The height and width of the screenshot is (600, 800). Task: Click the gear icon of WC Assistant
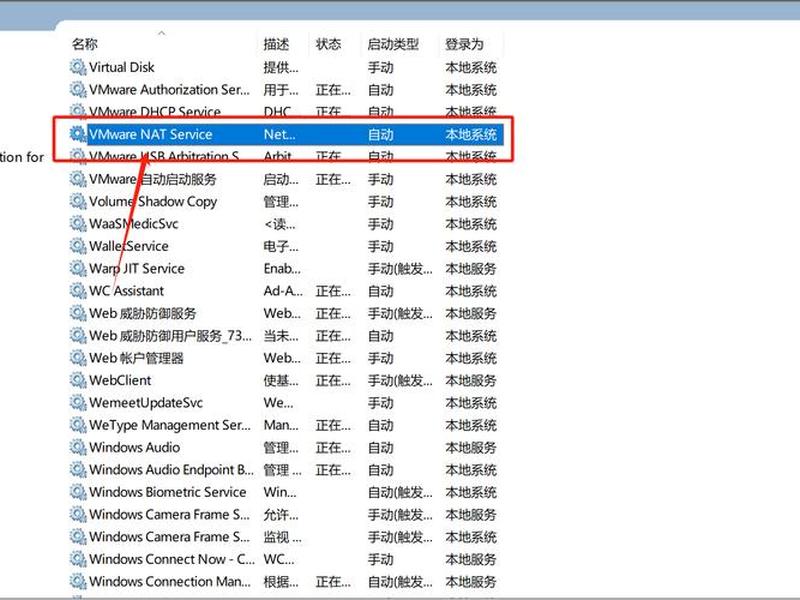tap(78, 291)
